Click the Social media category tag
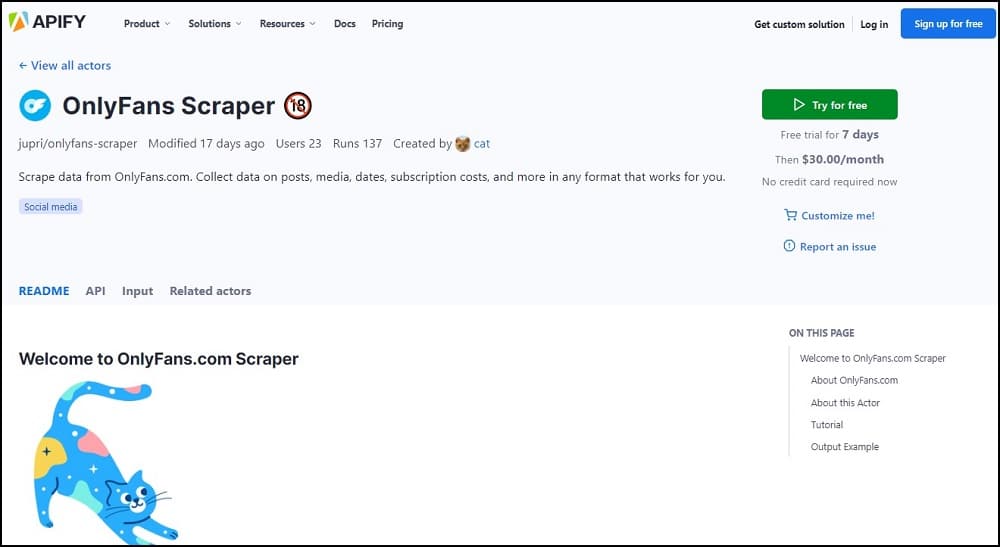Viewport: 1000px width, 547px height. 50,207
